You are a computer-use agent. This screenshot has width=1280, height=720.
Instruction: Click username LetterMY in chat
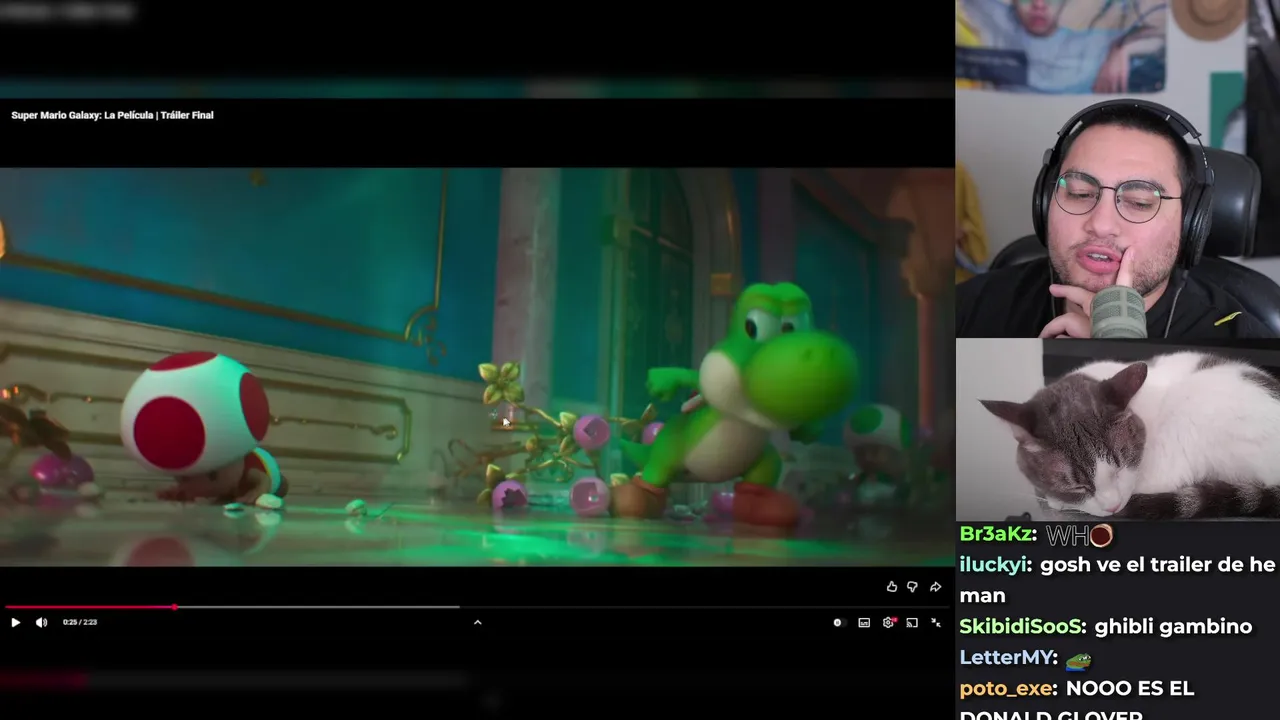(x=1007, y=657)
